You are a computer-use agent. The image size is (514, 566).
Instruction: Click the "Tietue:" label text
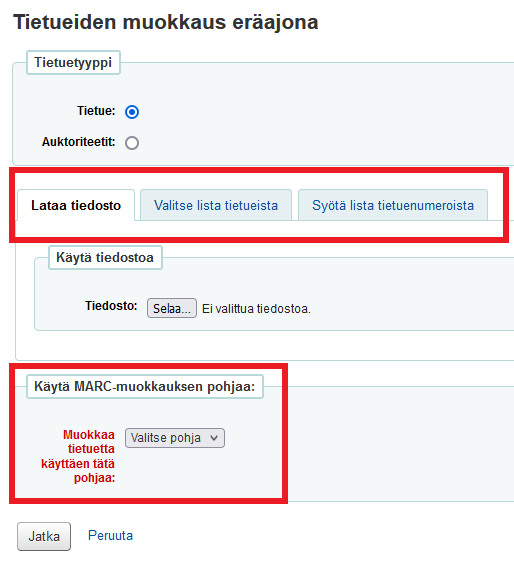pyautogui.click(x=96, y=111)
